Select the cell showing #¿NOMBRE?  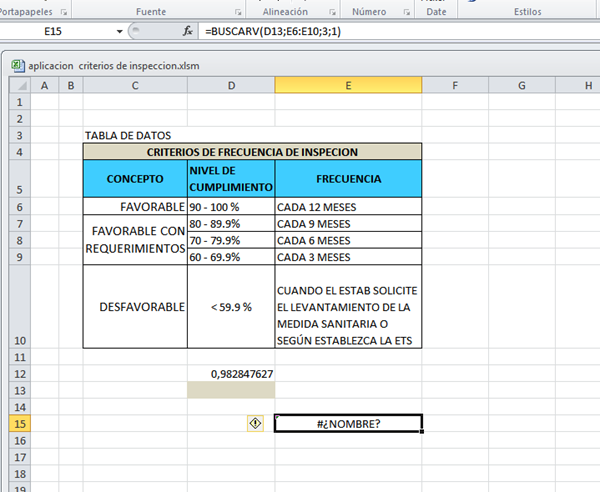(348, 423)
